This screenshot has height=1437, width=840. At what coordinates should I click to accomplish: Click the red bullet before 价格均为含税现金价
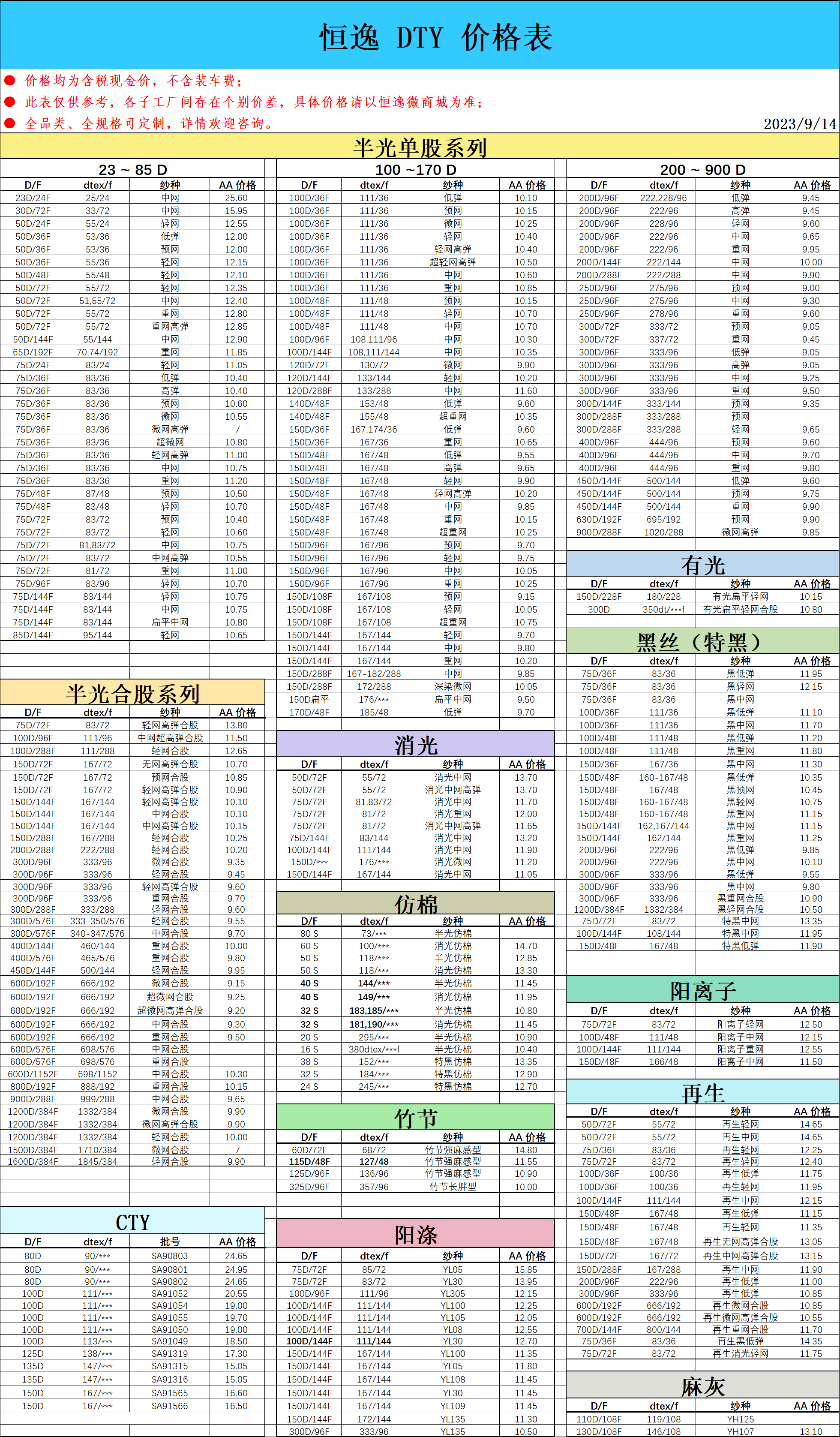10,81
